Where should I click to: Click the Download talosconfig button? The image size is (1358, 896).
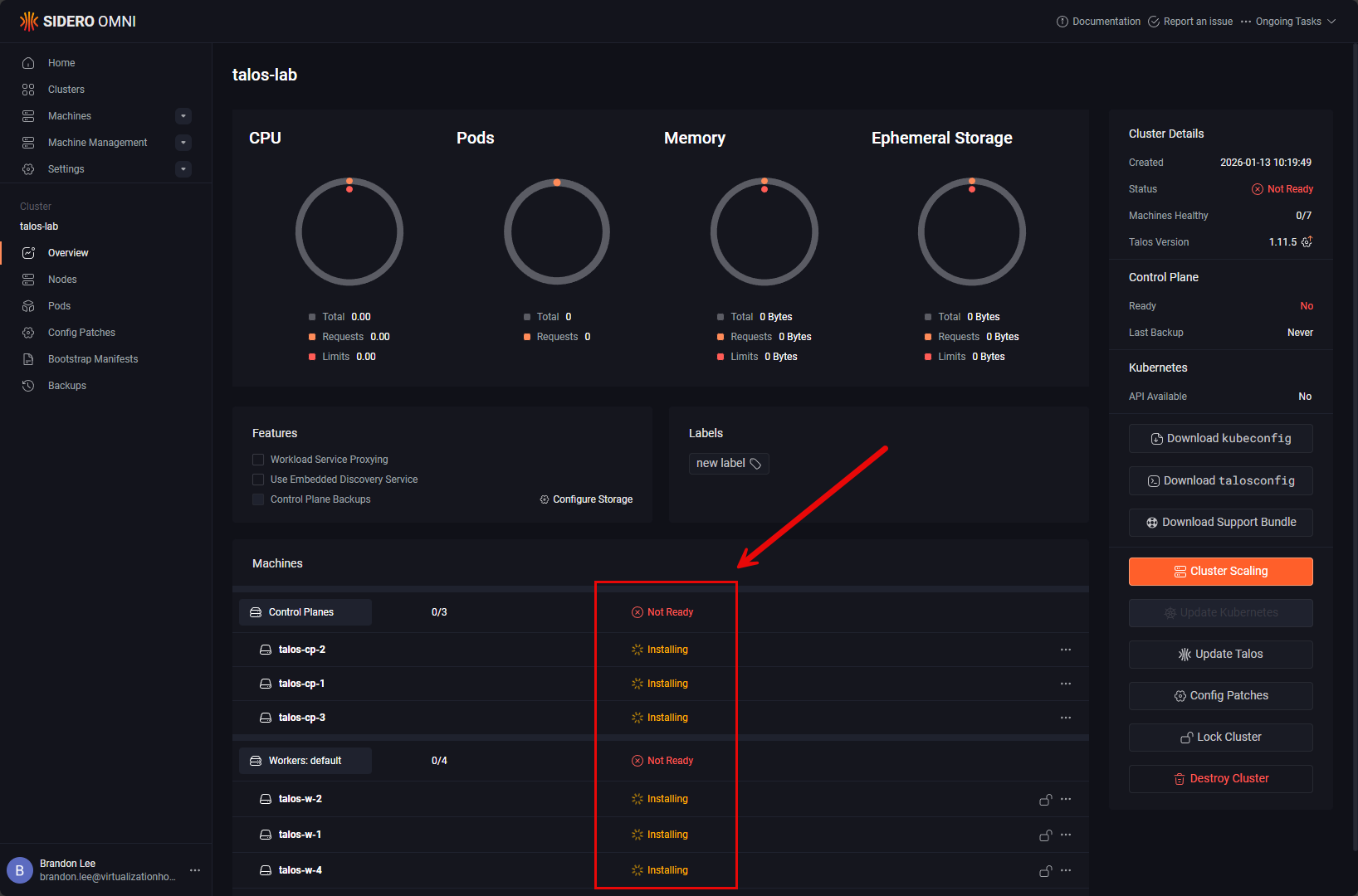pos(1221,481)
